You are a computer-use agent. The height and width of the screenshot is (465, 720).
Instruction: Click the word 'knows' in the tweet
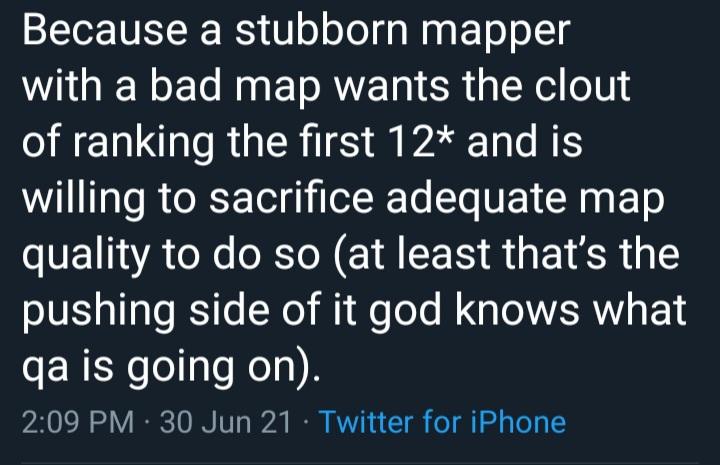tap(518, 310)
